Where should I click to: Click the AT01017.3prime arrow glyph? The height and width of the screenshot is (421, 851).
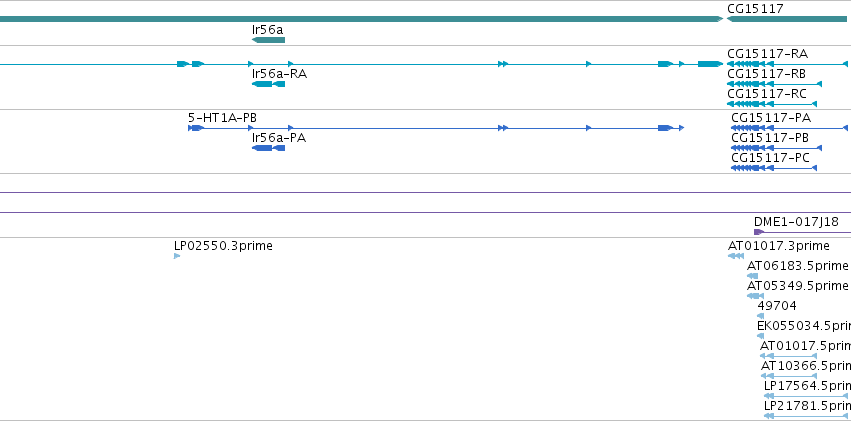tap(736, 256)
